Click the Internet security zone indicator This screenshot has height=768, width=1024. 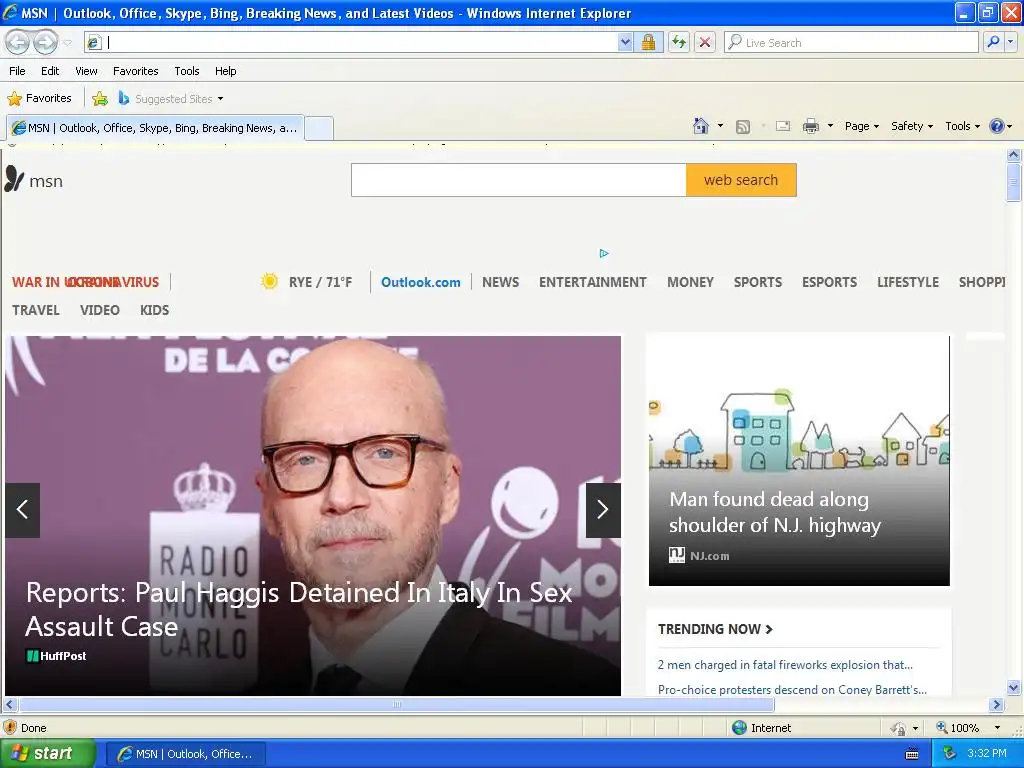click(762, 728)
